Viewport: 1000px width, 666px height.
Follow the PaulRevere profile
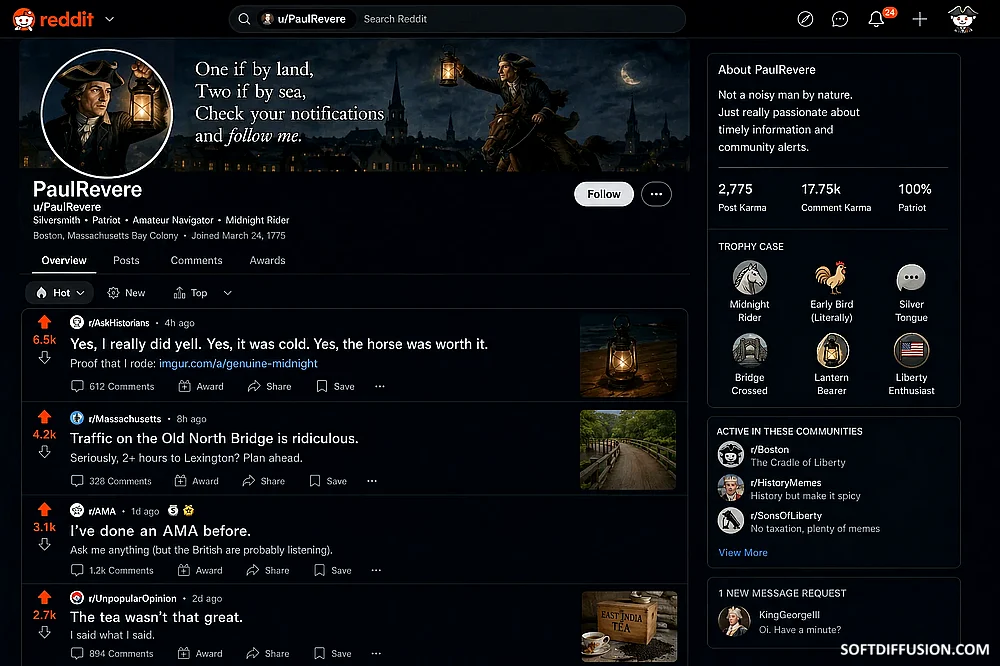click(x=603, y=194)
